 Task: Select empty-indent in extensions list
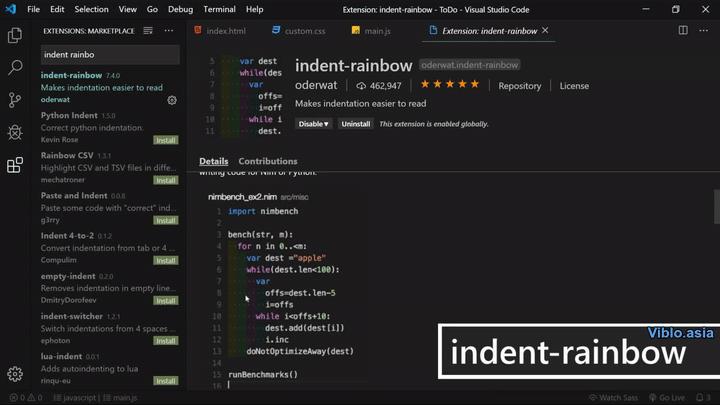click(109, 288)
